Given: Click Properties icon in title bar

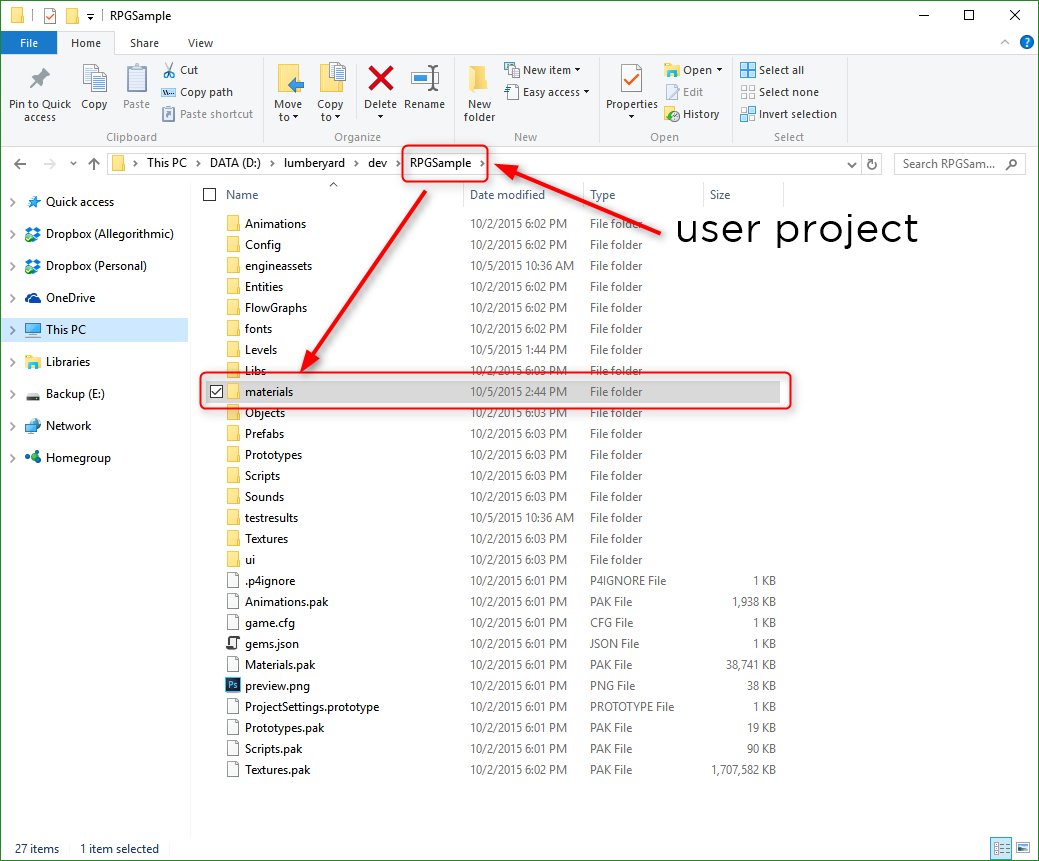Looking at the screenshot, I should [50, 15].
